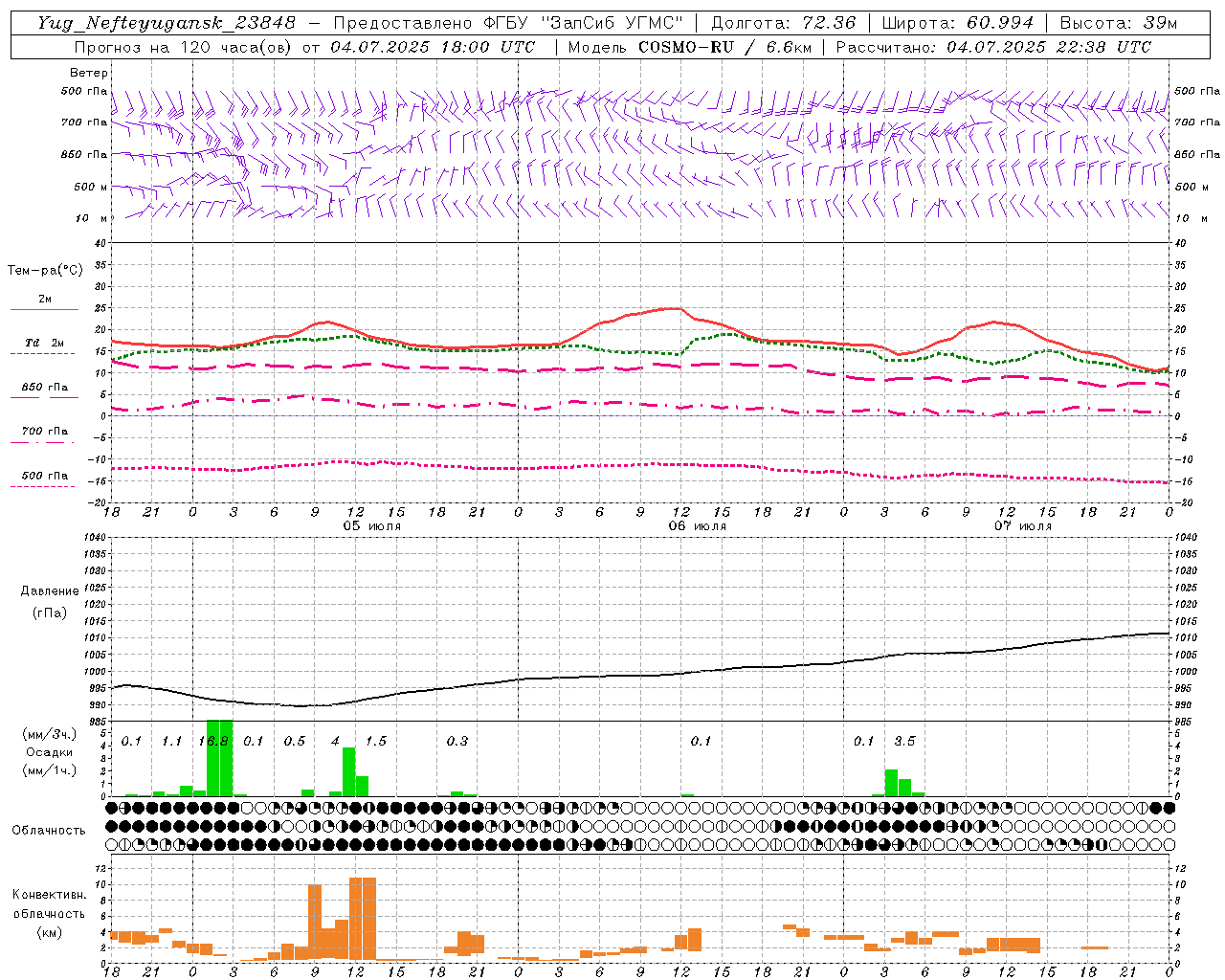
Task: Click the 1.1 precipitation value
Action: tap(172, 741)
